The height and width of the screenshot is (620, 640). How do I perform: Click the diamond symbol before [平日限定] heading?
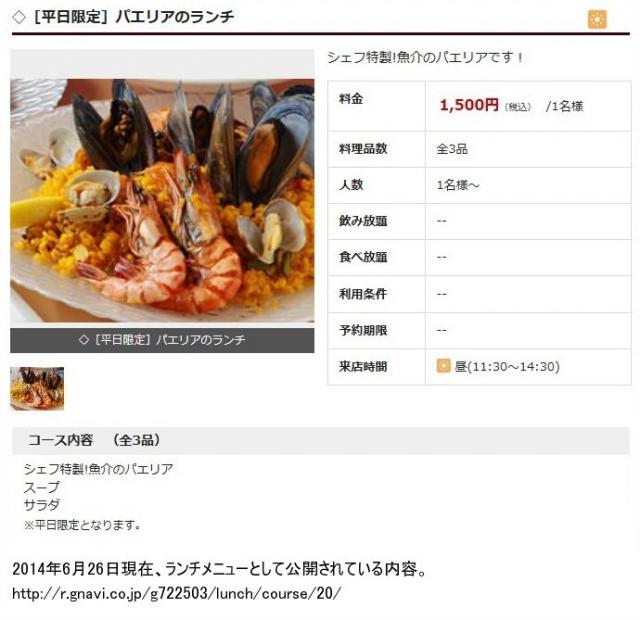point(19,17)
